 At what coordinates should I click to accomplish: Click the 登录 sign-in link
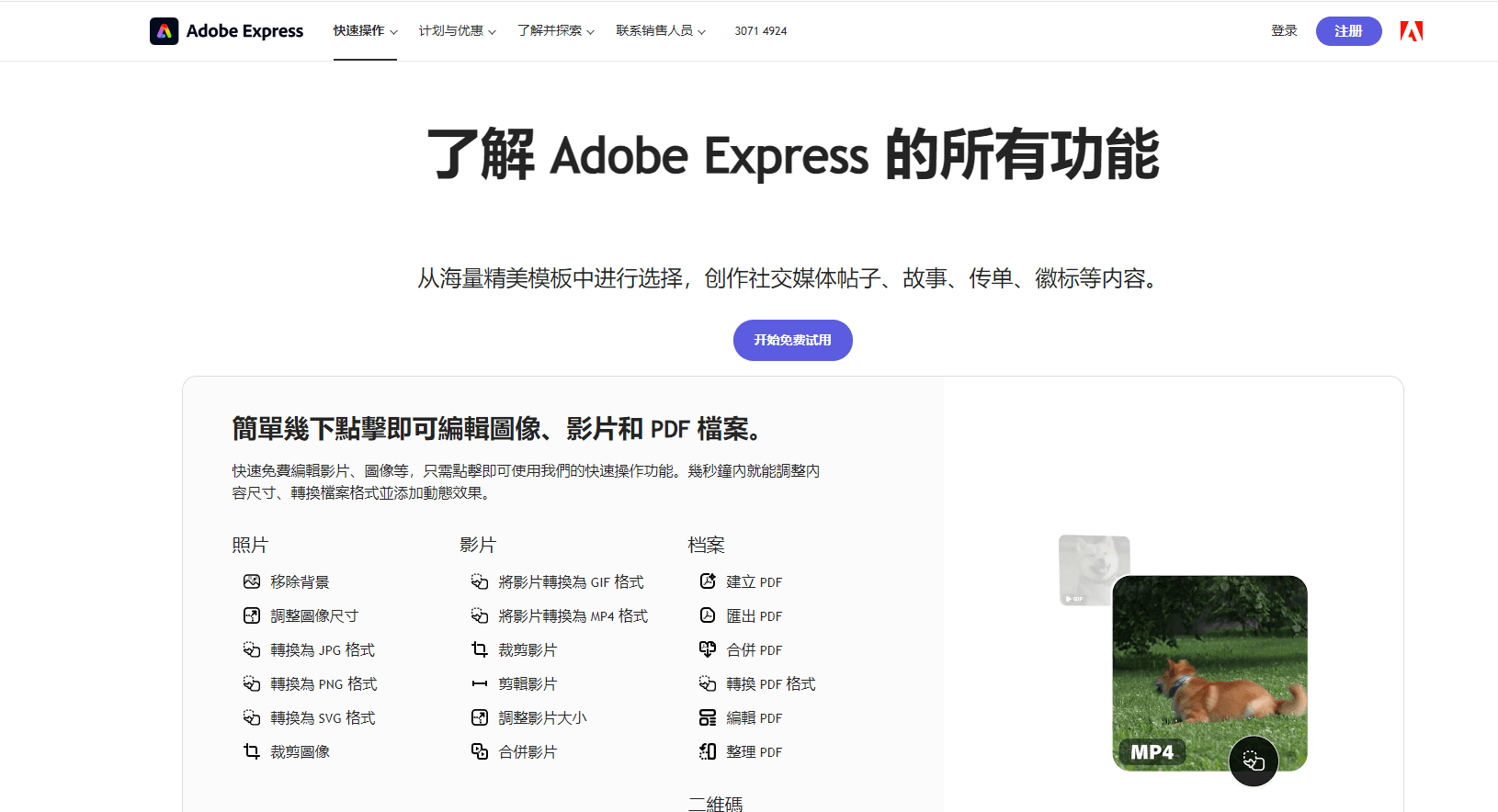click(1284, 31)
